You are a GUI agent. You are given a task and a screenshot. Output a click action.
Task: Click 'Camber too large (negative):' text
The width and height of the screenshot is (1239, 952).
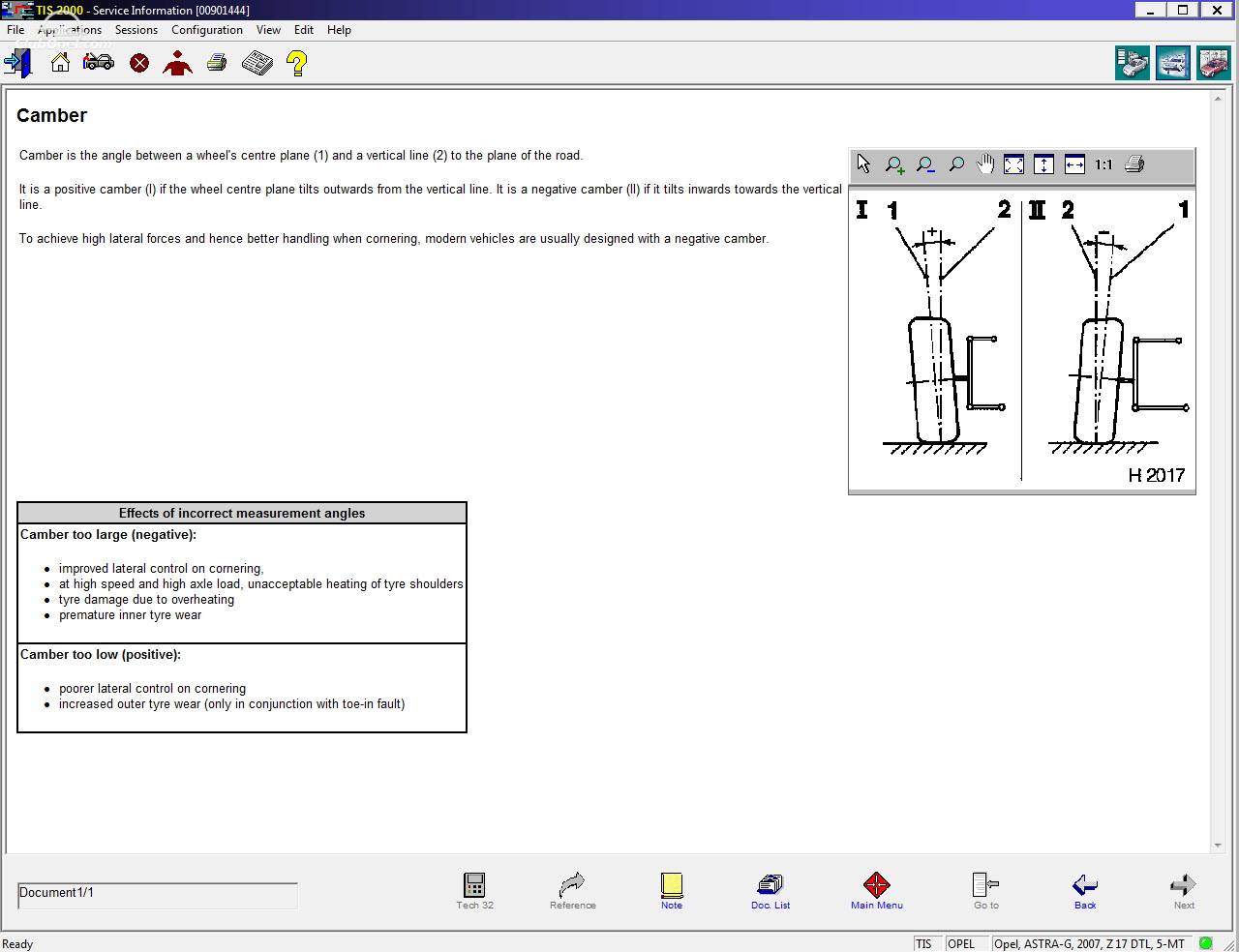(108, 534)
